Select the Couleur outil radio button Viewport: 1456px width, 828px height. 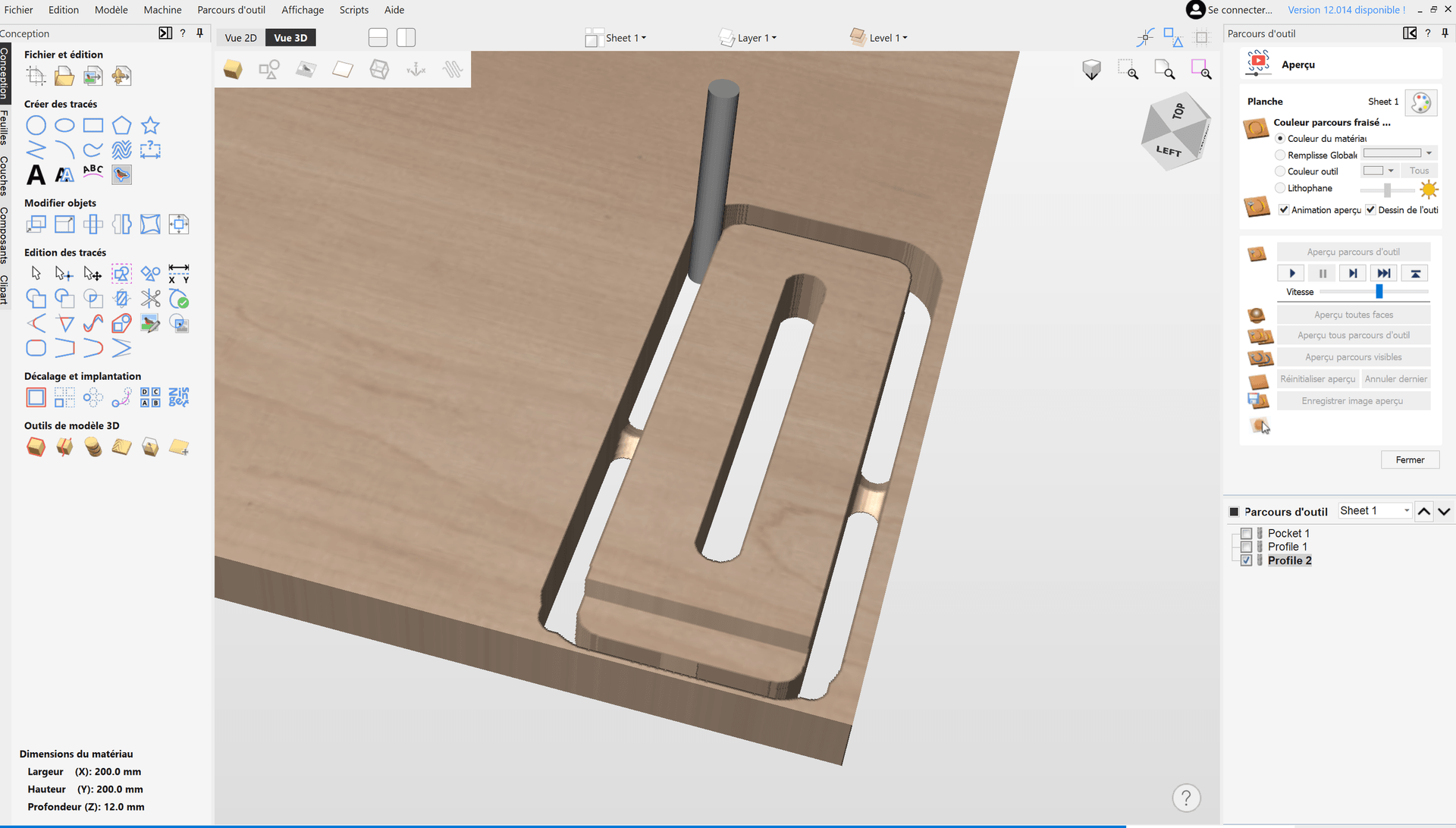click(1280, 171)
